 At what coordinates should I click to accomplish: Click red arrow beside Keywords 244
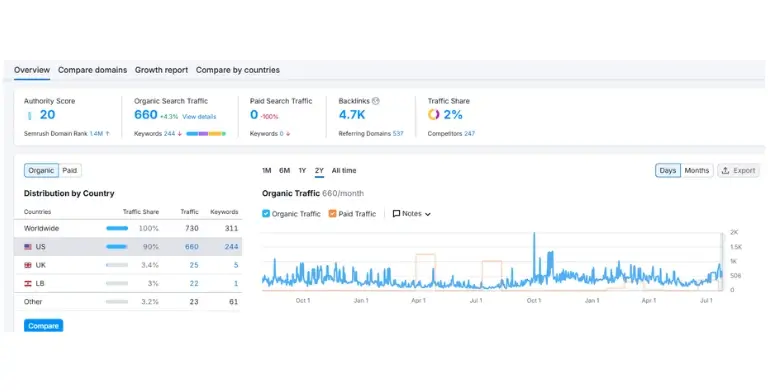180,134
